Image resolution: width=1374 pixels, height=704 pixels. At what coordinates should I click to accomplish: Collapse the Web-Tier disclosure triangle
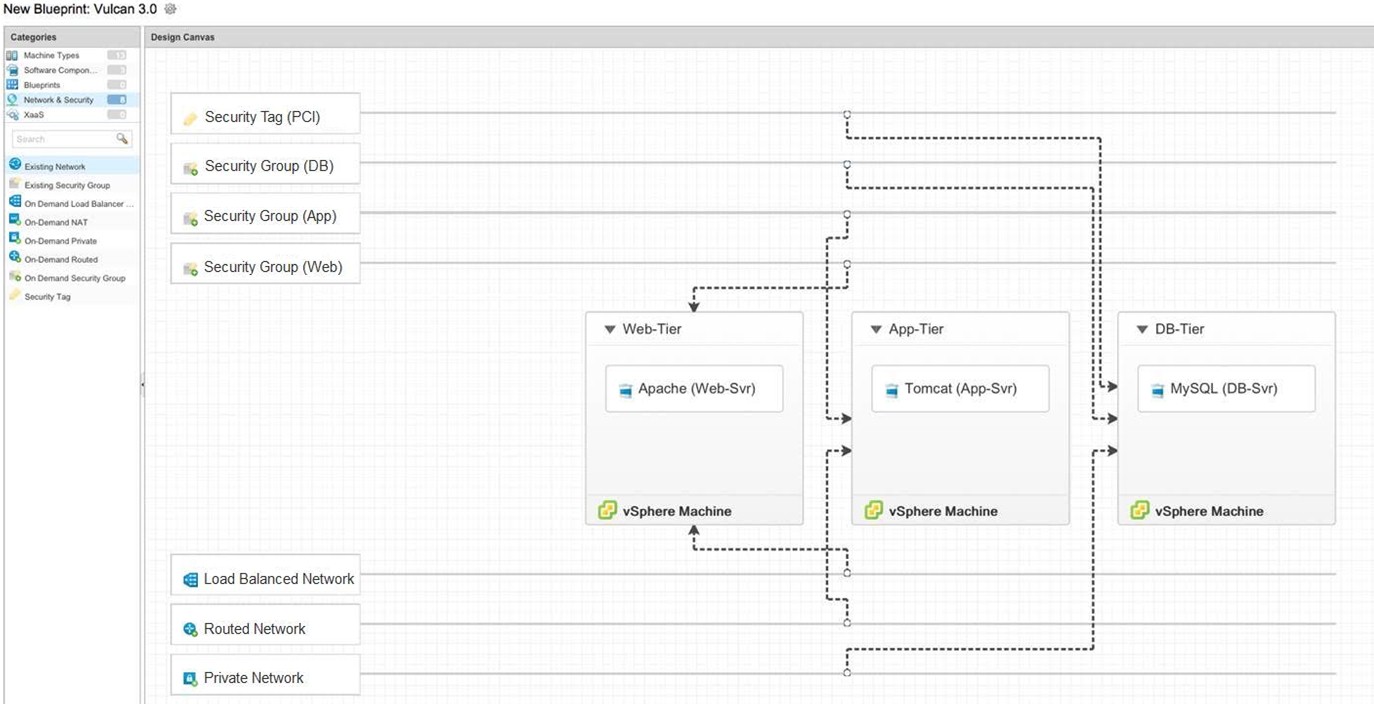point(608,328)
